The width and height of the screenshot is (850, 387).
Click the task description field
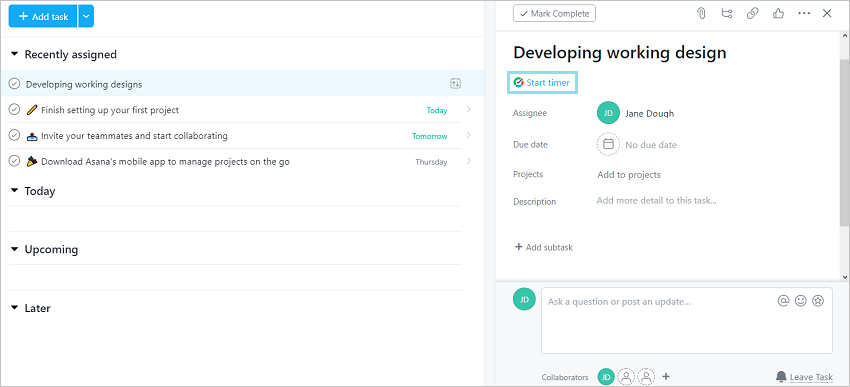pos(656,201)
